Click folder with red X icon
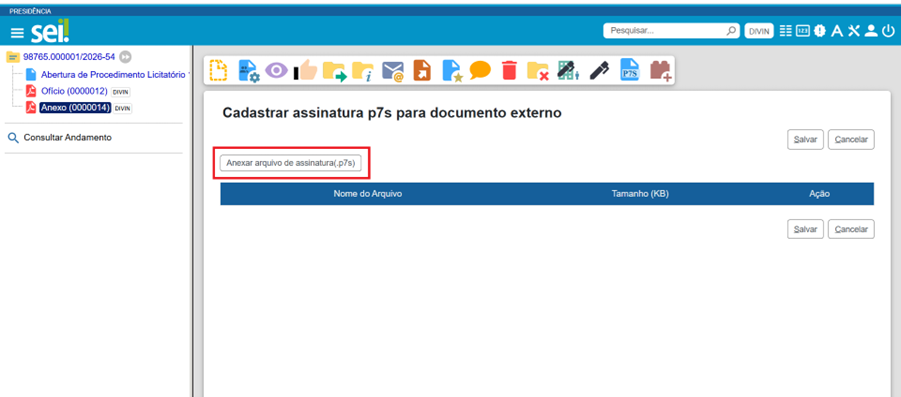The image size is (901, 397). pos(537,71)
